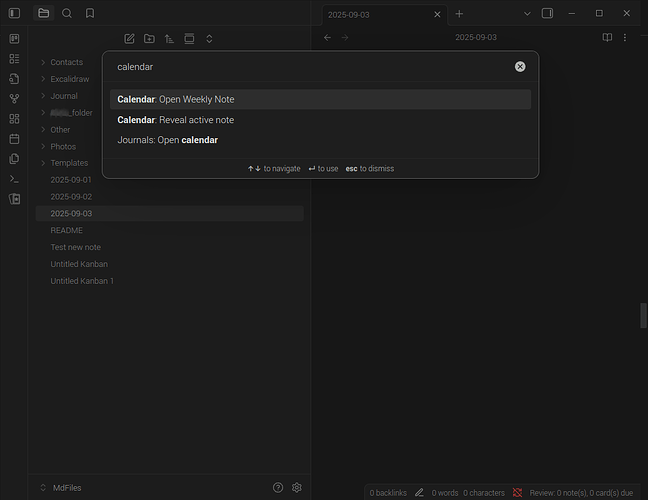Image resolution: width=648 pixels, height=500 pixels.
Task: Click the 0 characters status text
Action: coord(484,493)
